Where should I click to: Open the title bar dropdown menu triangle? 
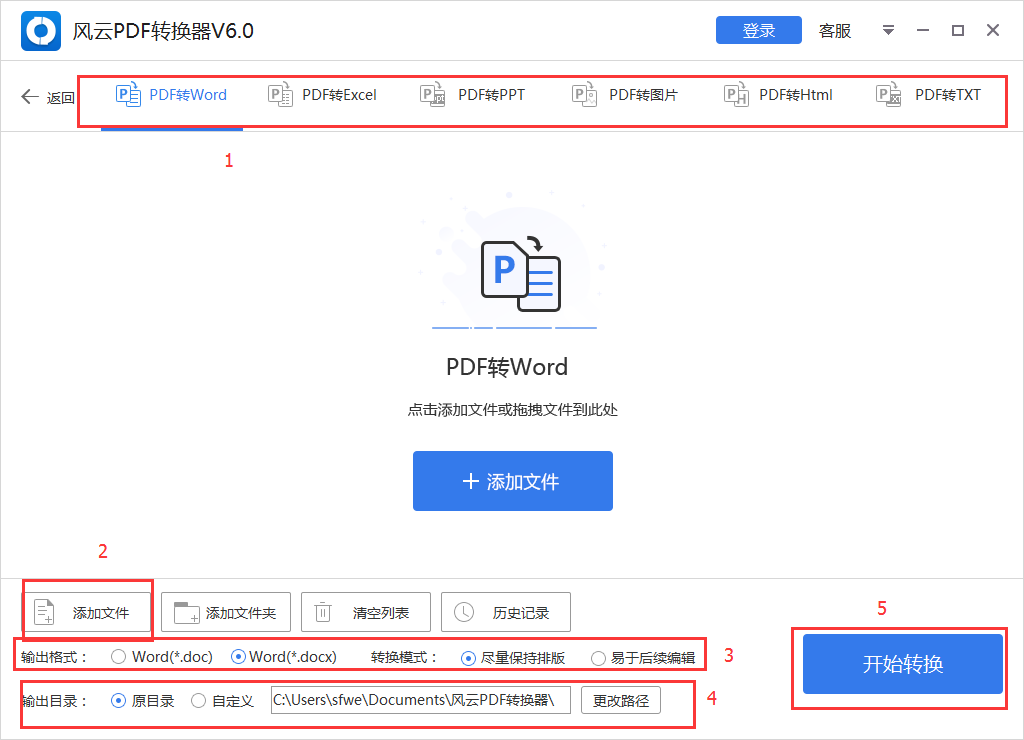click(888, 30)
